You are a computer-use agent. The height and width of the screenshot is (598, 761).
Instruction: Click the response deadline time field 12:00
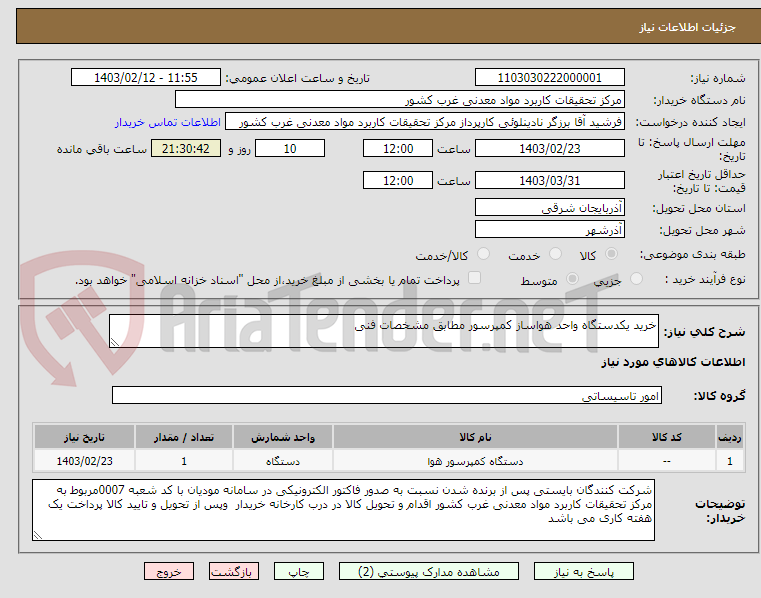[x=397, y=149]
